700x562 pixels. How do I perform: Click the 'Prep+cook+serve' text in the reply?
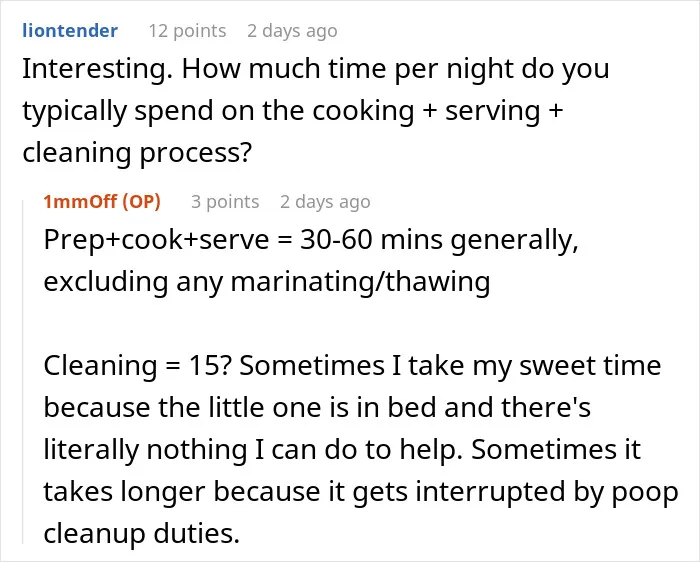156,240
